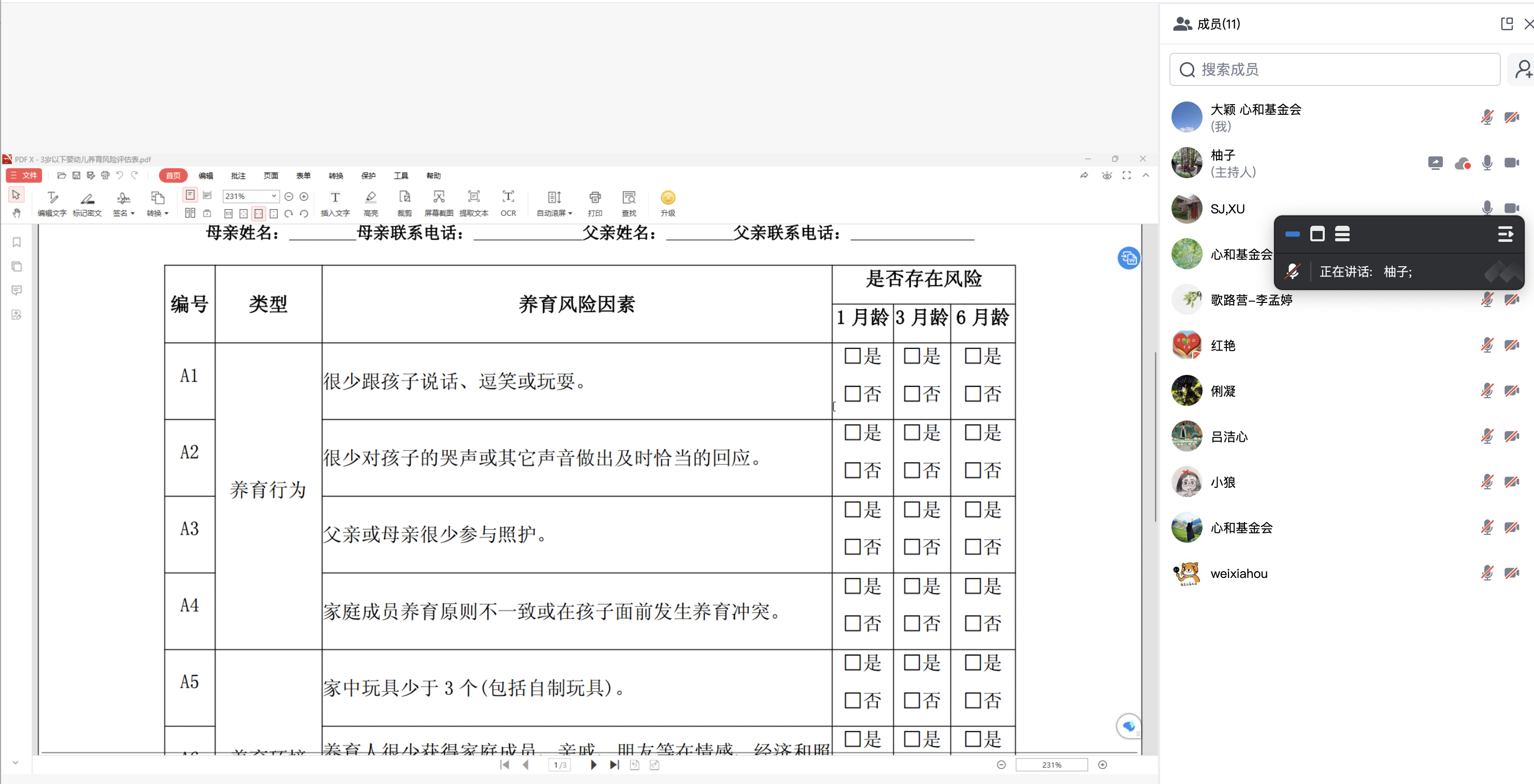Select the 高亮 highlight tool
The height and width of the screenshot is (784, 1534).
tap(370, 204)
